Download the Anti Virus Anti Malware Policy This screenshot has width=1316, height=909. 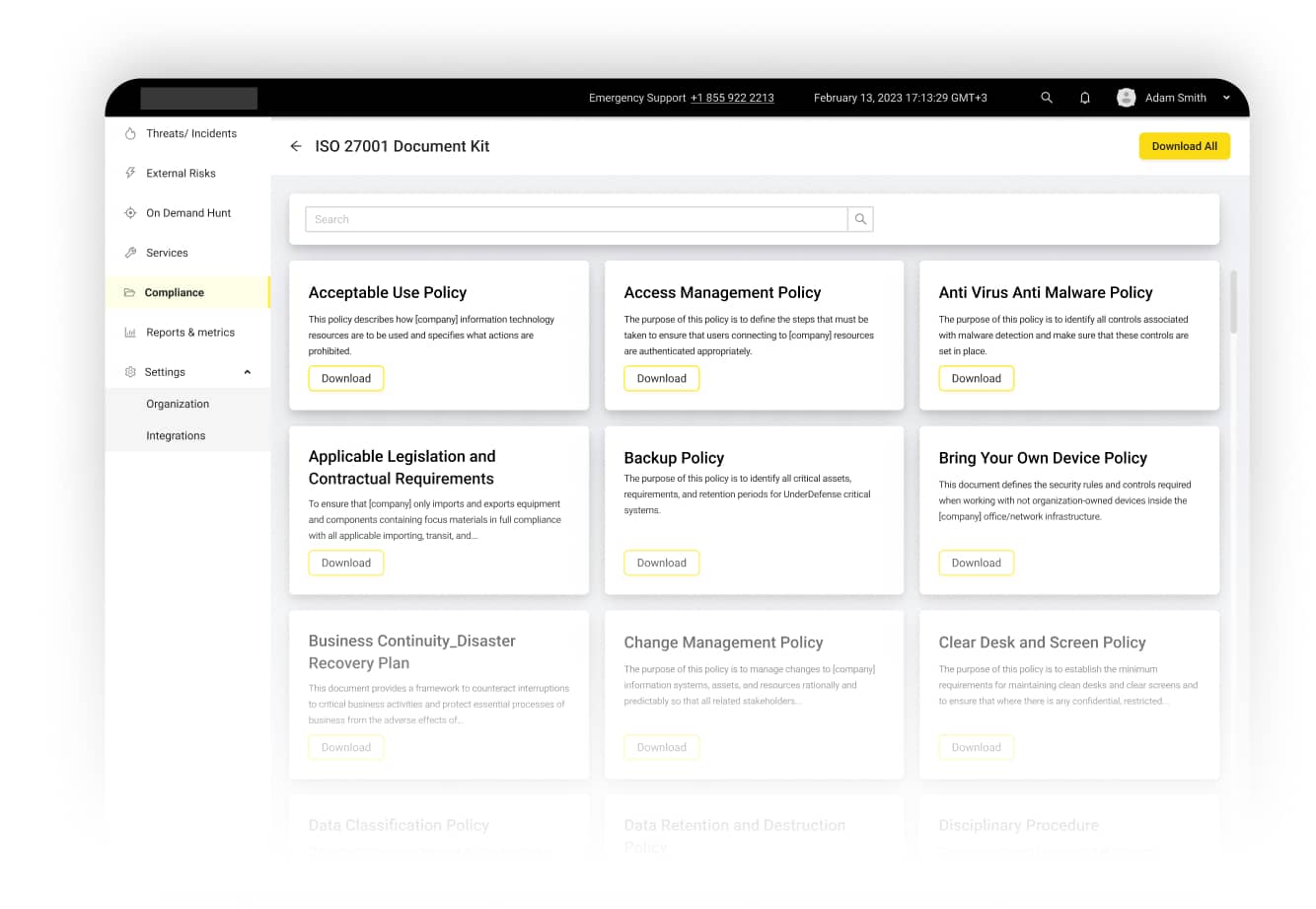tap(976, 378)
